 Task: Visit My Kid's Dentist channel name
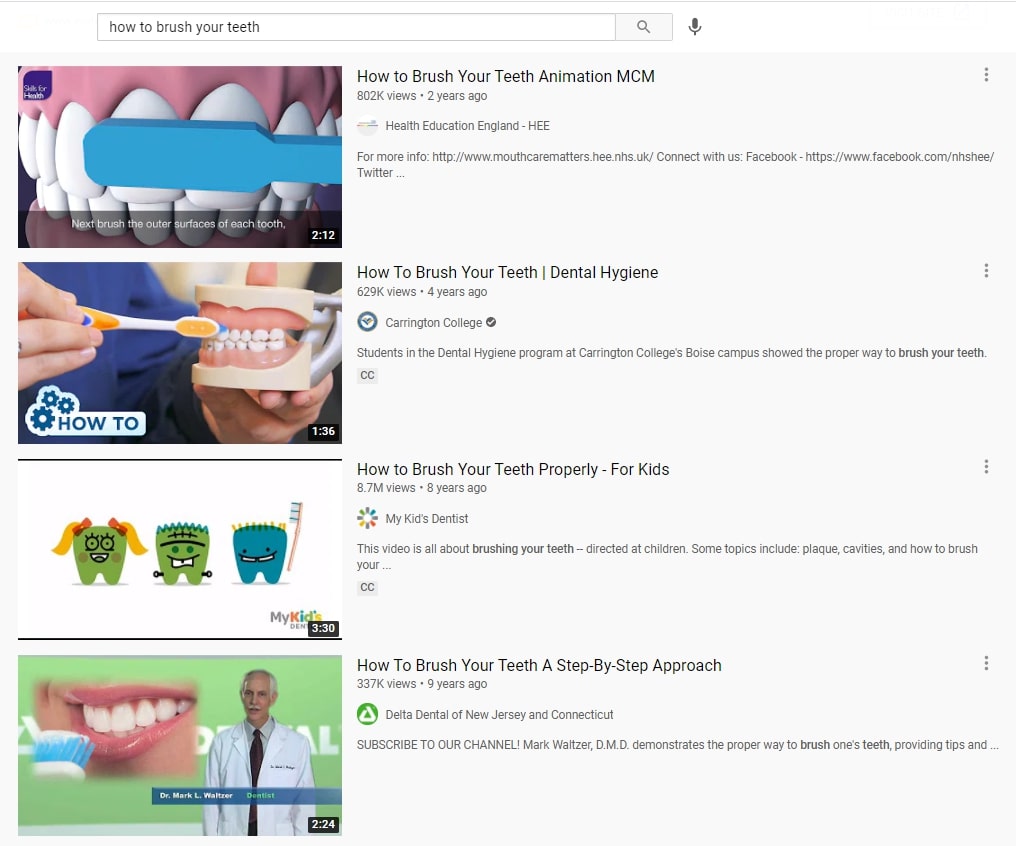426,519
